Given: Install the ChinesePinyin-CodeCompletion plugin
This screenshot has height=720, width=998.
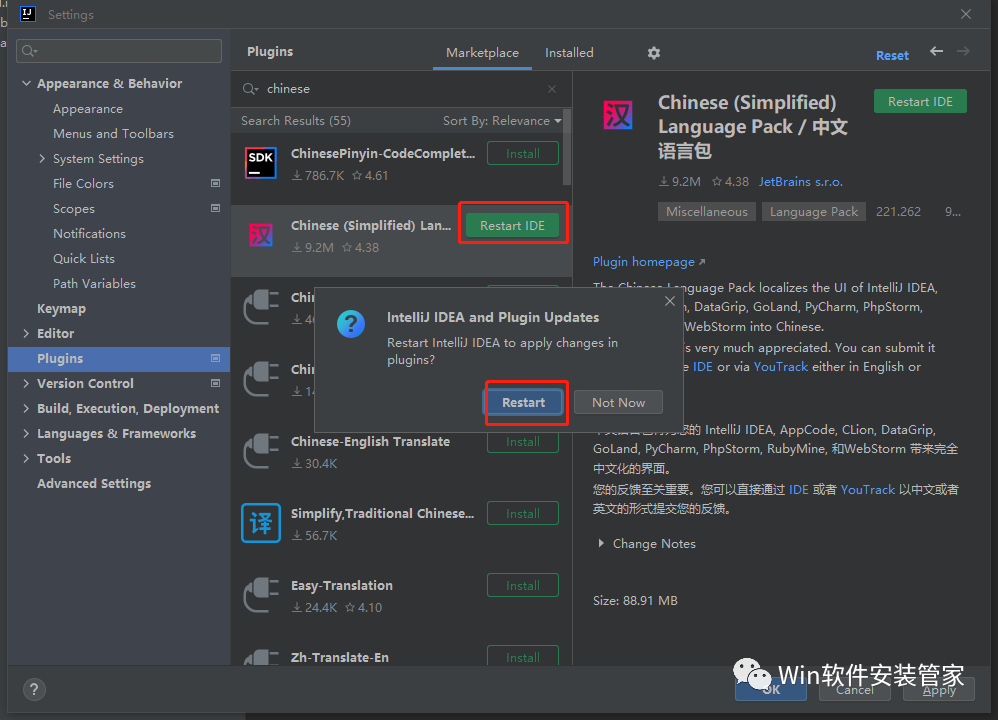Looking at the screenshot, I should click(x=523, y=153).
